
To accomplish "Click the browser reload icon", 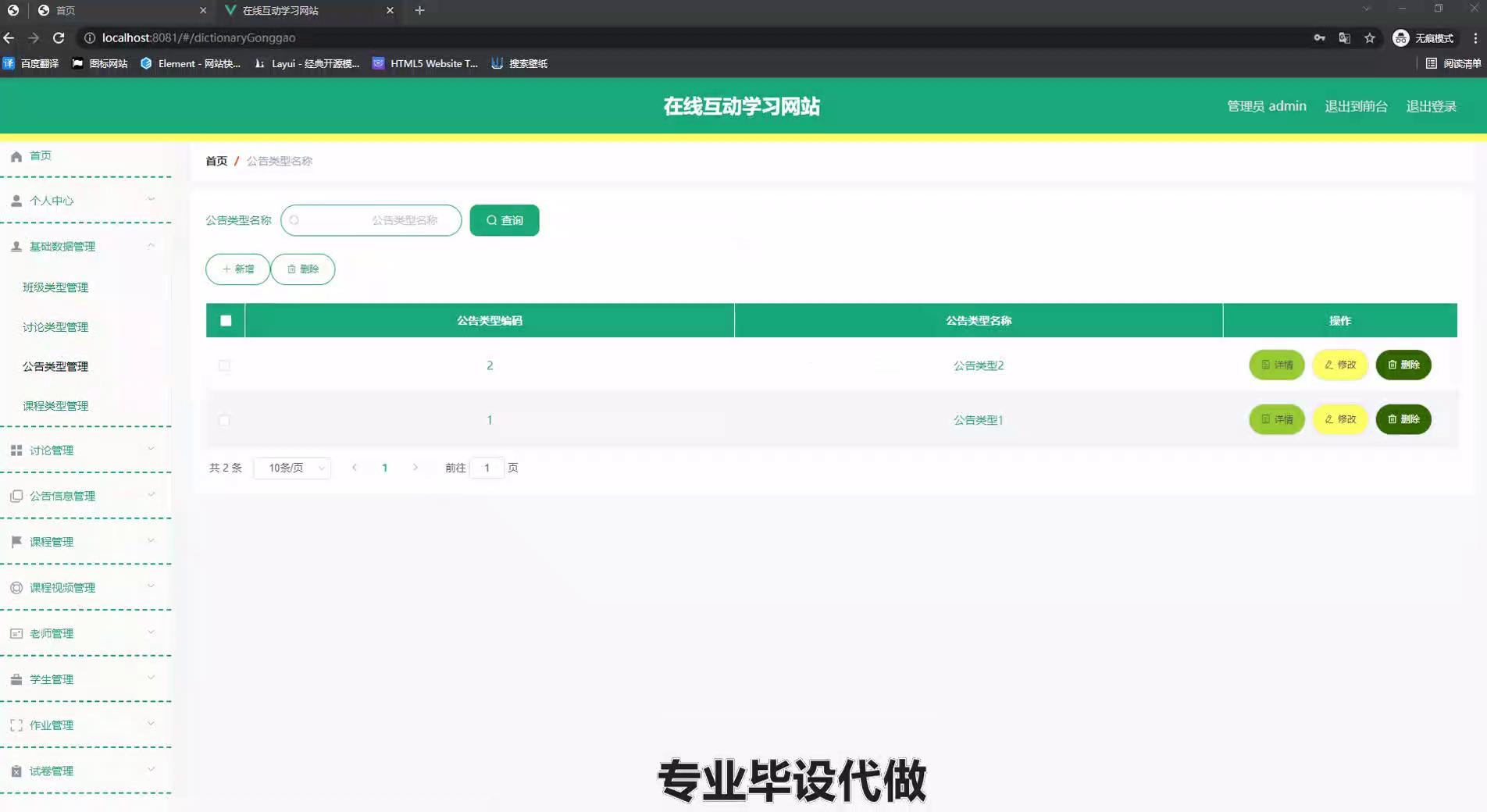I will tap(59, 37).
